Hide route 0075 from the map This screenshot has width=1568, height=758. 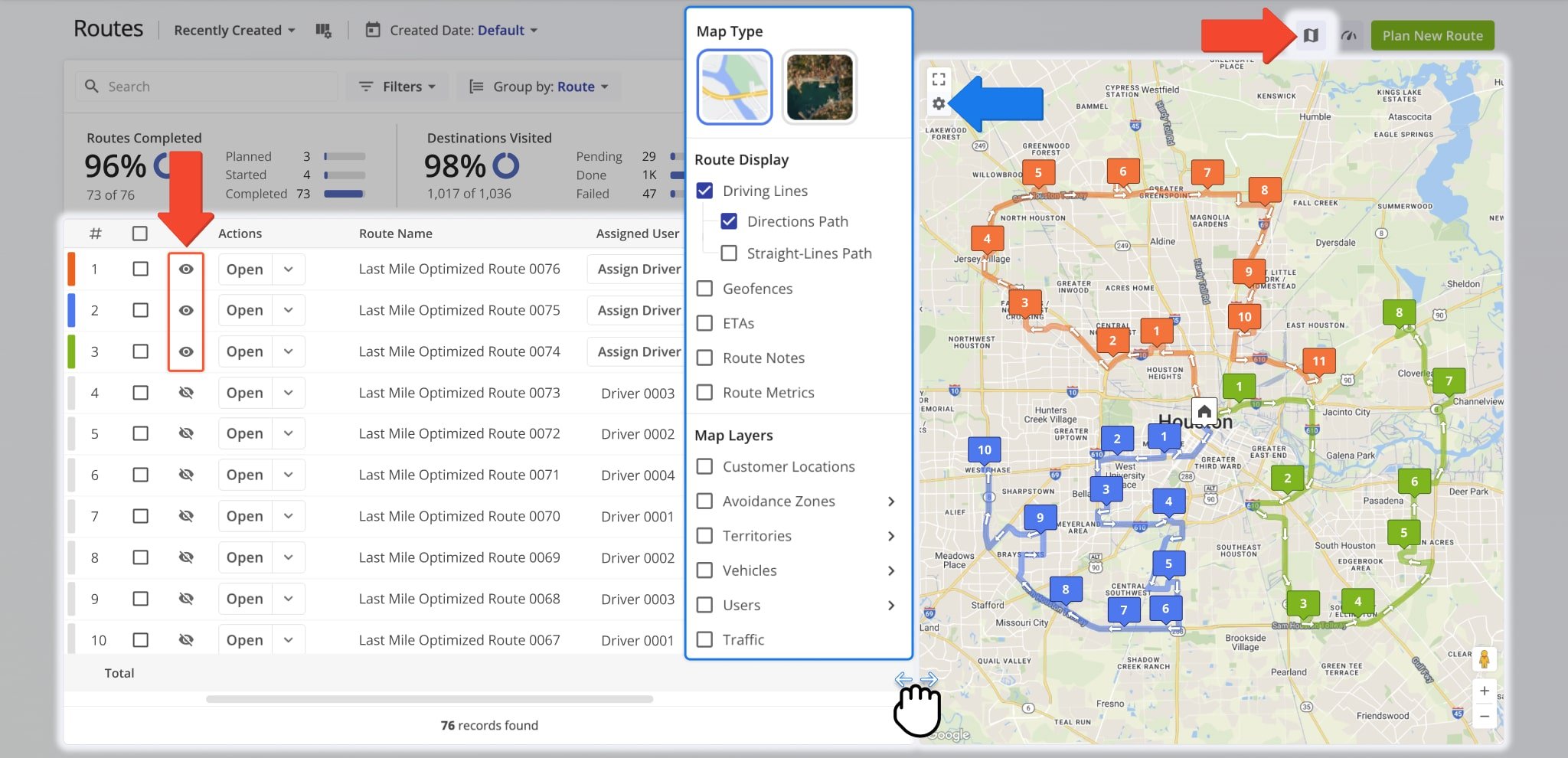[x=186, y=311]
